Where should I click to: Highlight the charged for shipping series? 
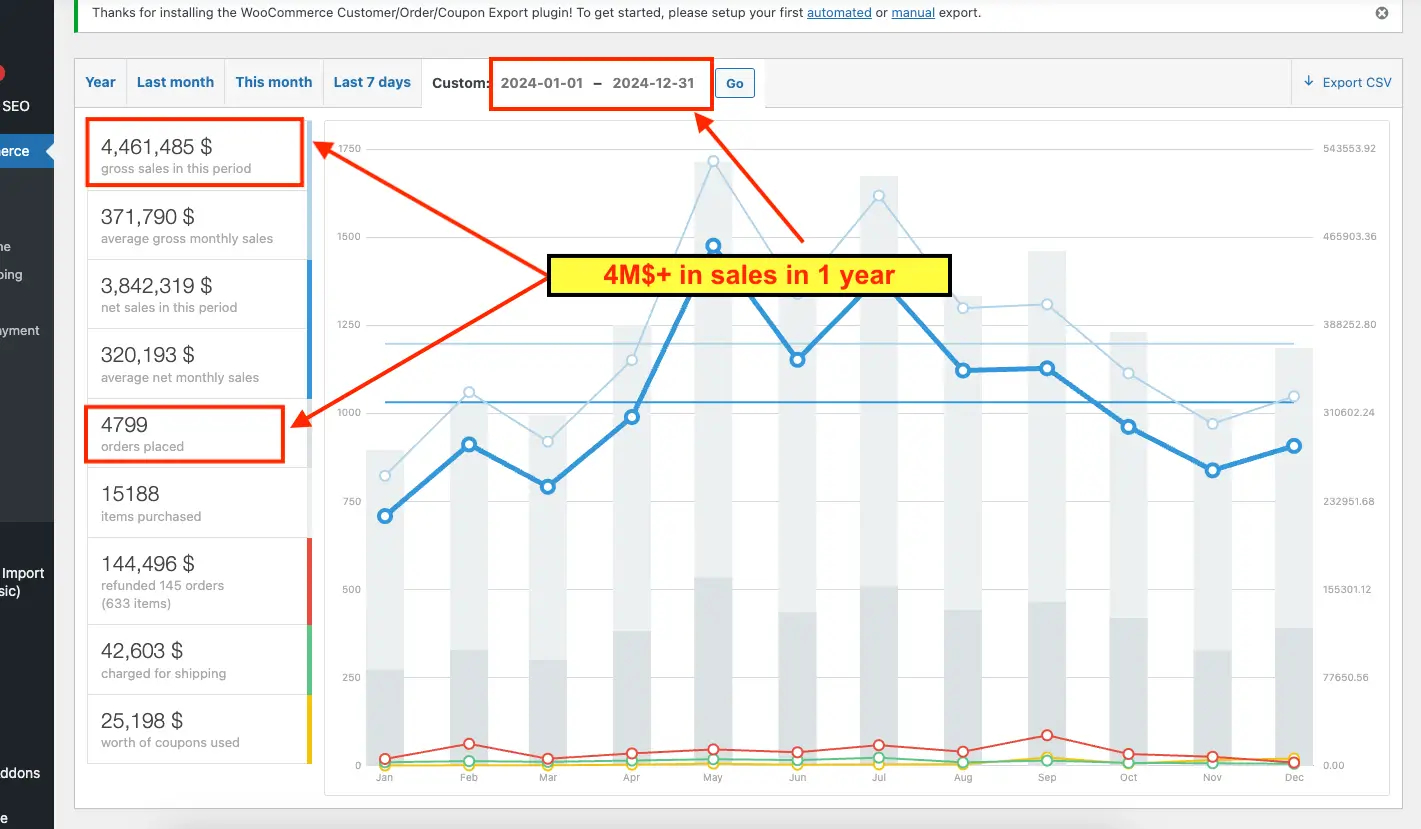tap(200, 660)
